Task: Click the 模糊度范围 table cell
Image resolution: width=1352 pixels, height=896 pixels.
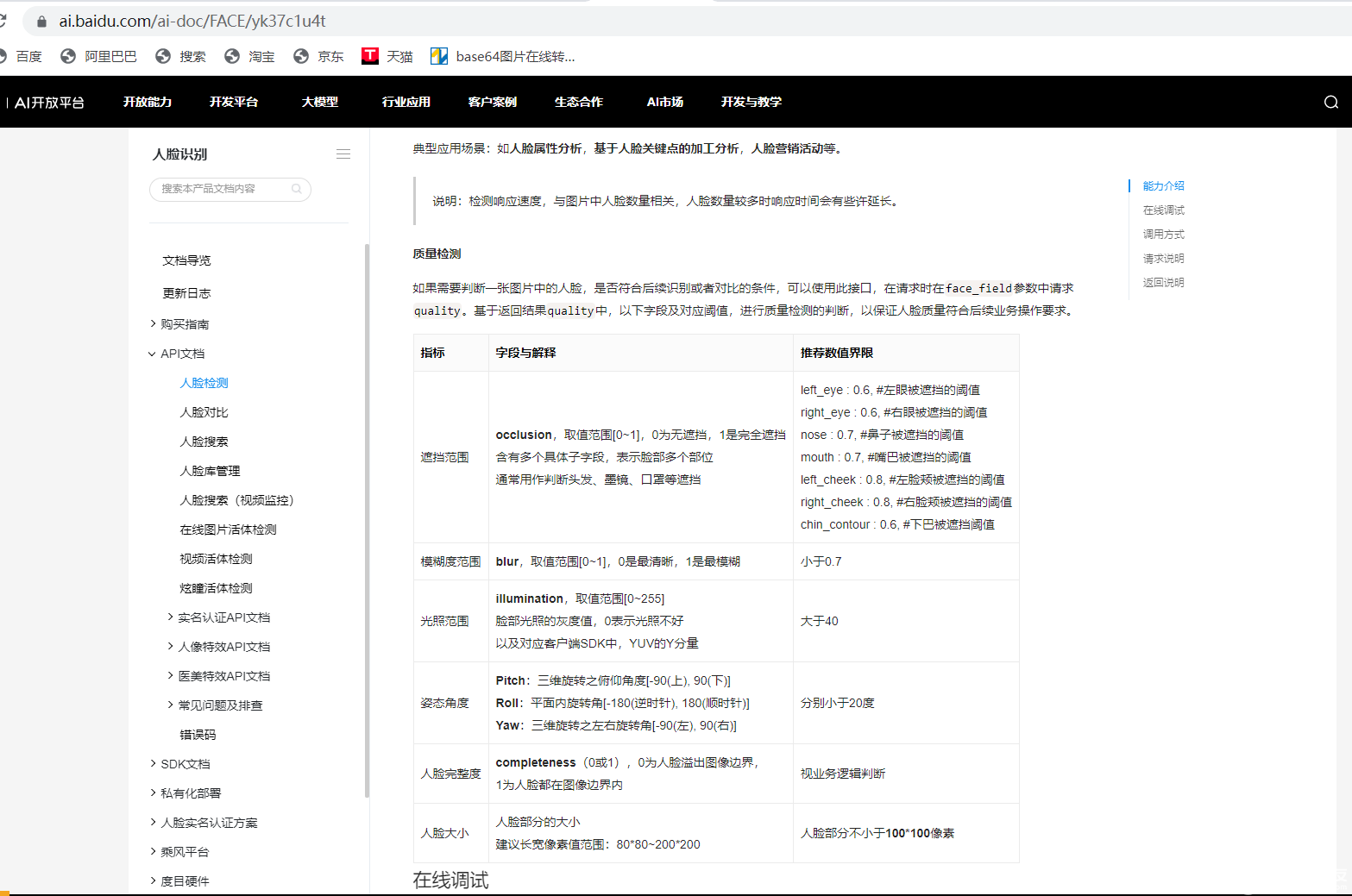Action: [451, 561]
